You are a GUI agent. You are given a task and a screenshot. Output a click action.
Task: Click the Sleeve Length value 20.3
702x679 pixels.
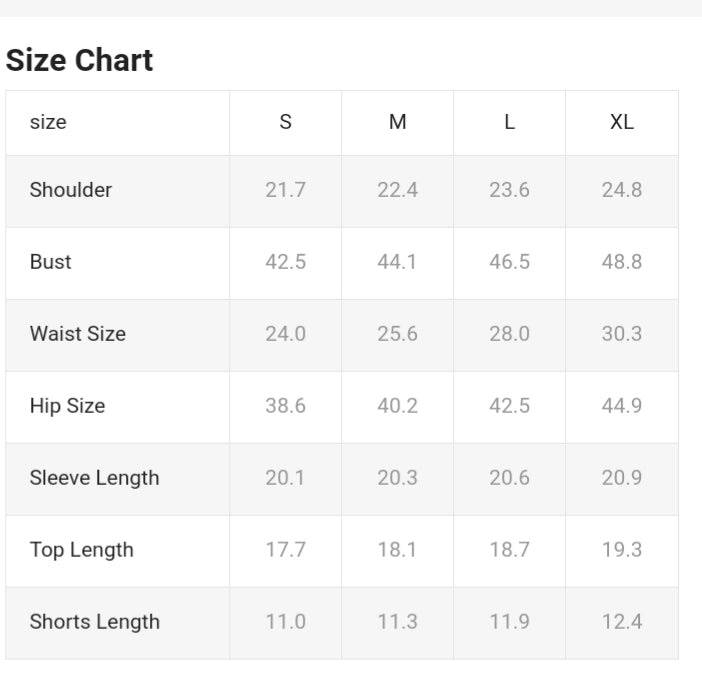click(398, 478)
